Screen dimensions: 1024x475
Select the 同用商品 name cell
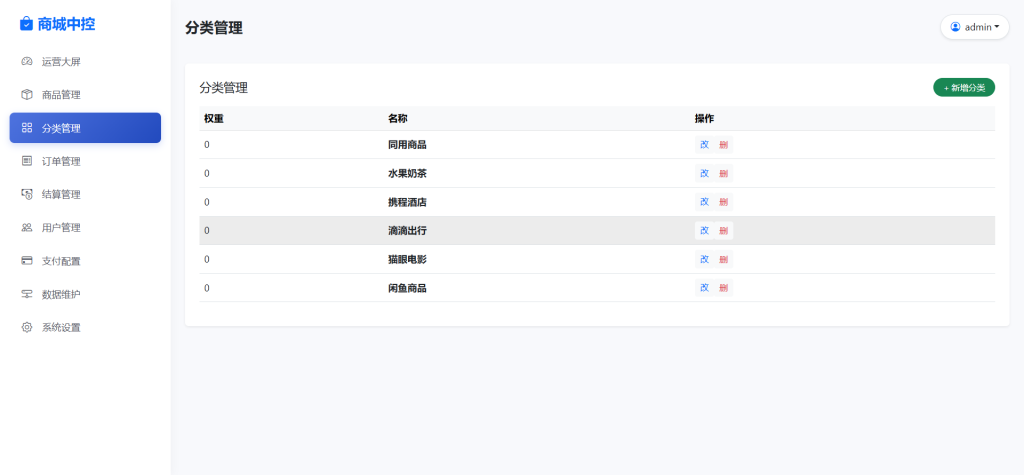407,145
